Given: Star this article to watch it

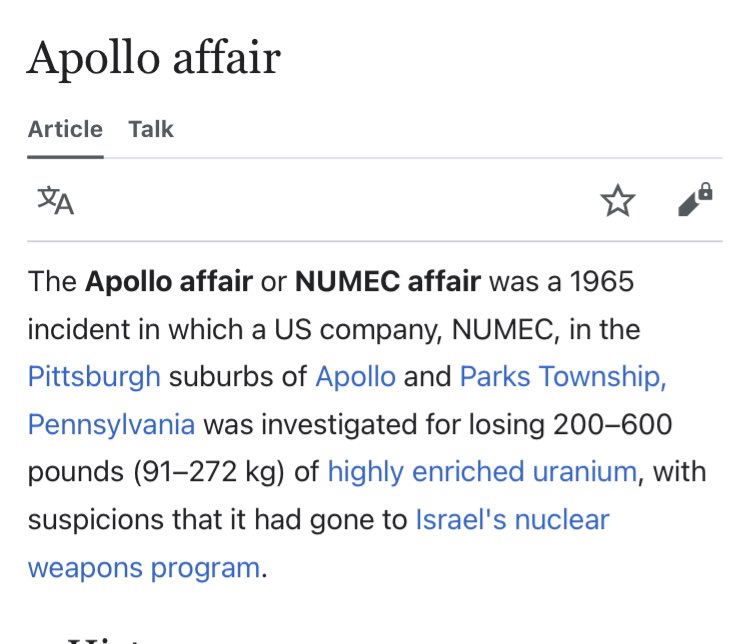Looking at the screenshot, I should (x=618, y=201).
